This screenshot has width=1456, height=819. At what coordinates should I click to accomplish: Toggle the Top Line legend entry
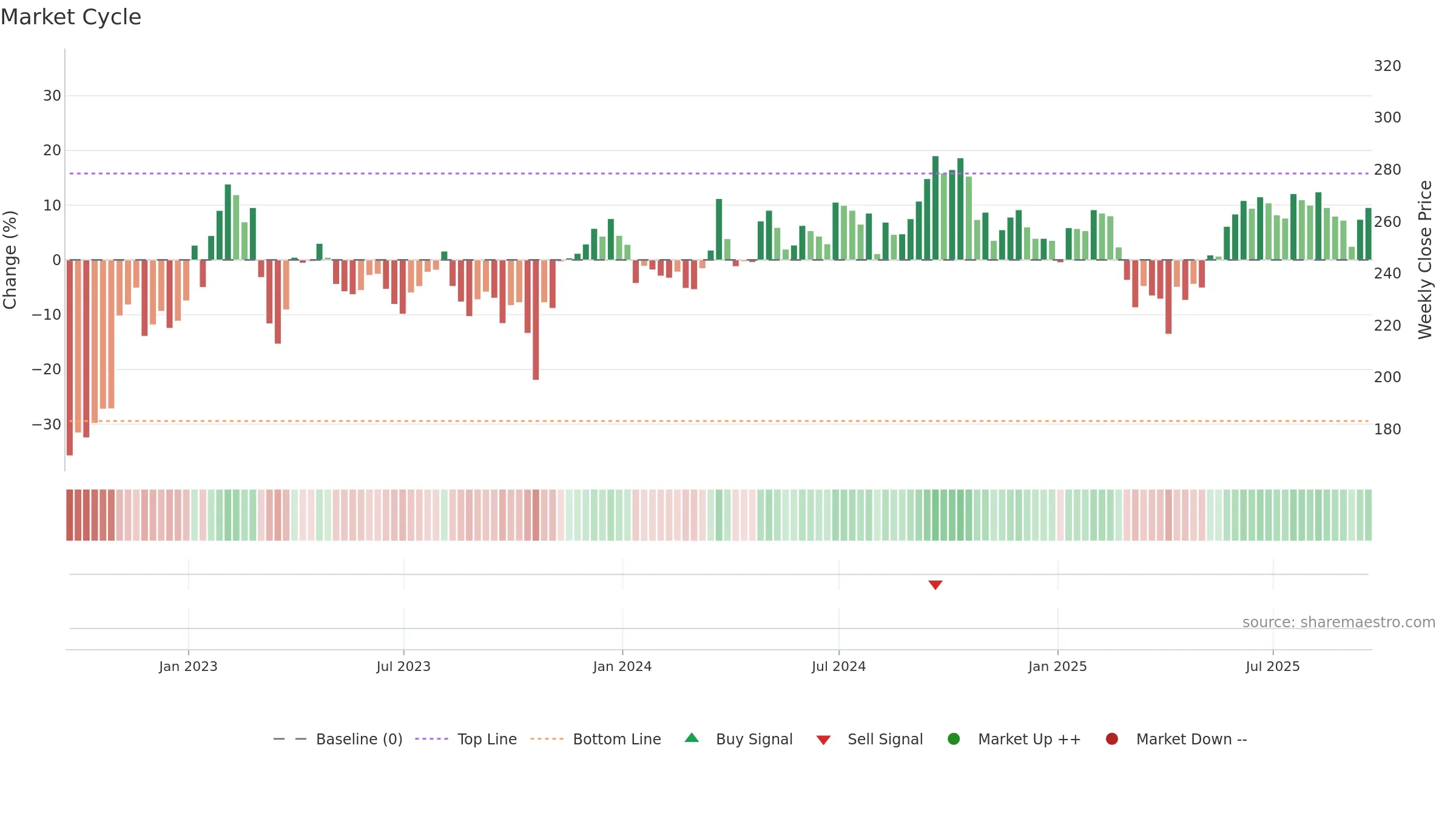coord(466,739)
